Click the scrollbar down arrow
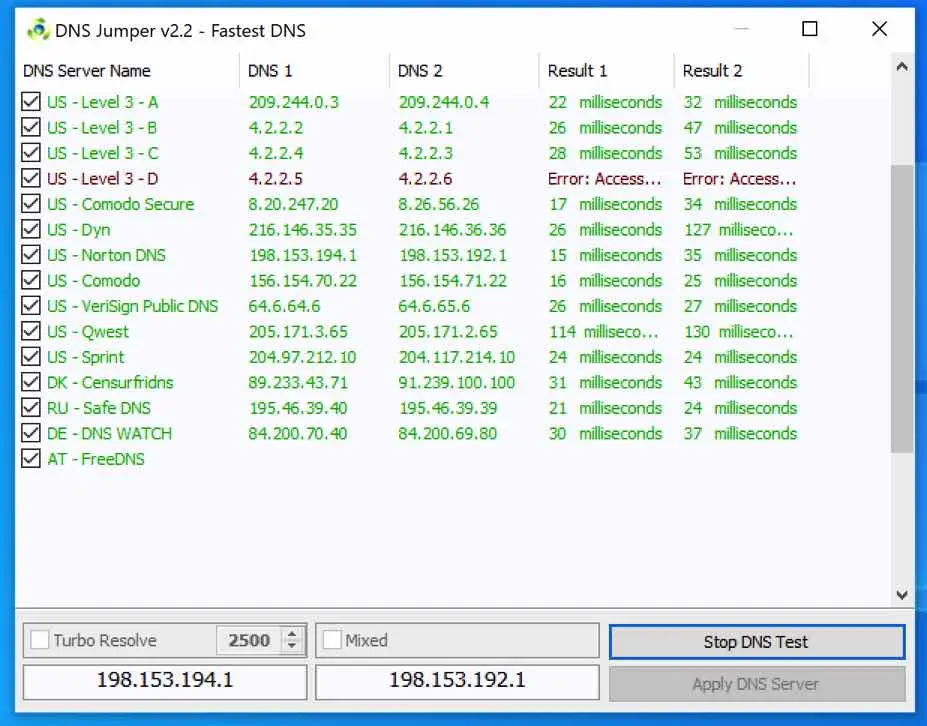Viewport: 927px width, 726px height. 902,594
